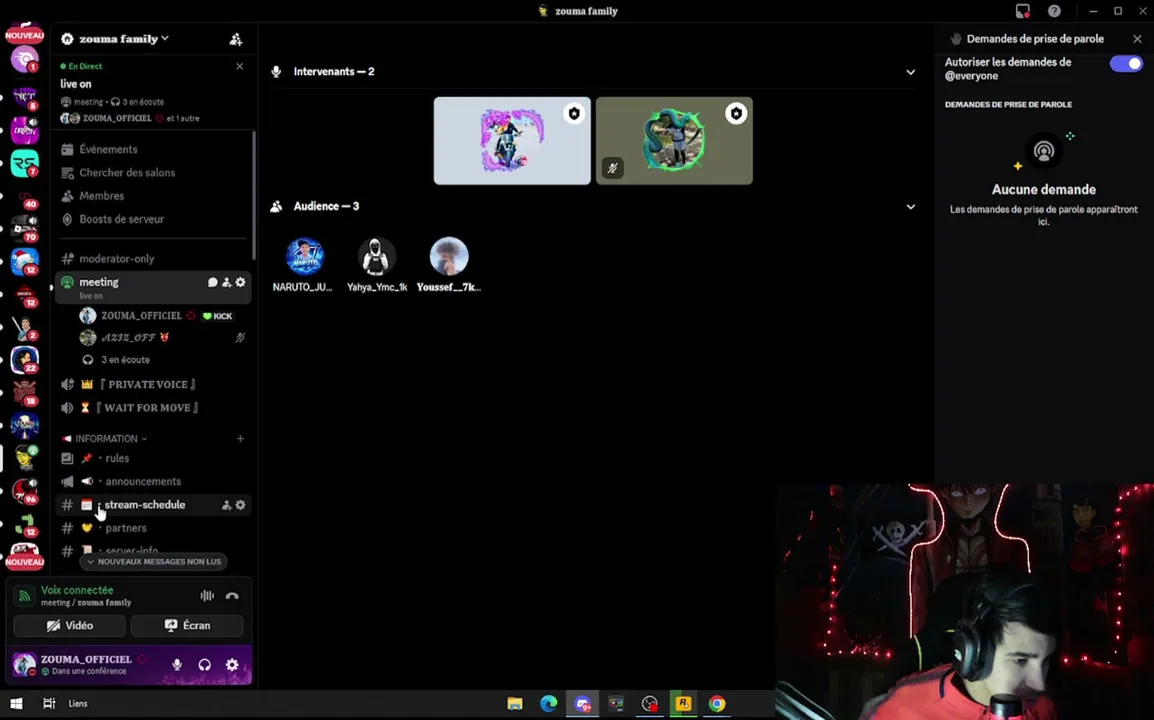Screen dimensions: 1154x720
Task: Click the invite people icon beside server name
Action: click(236, 39)
